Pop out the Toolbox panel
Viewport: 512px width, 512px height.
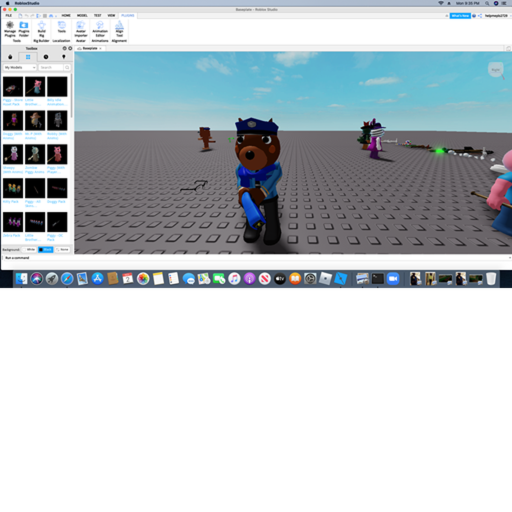click(x=65, y=48)
